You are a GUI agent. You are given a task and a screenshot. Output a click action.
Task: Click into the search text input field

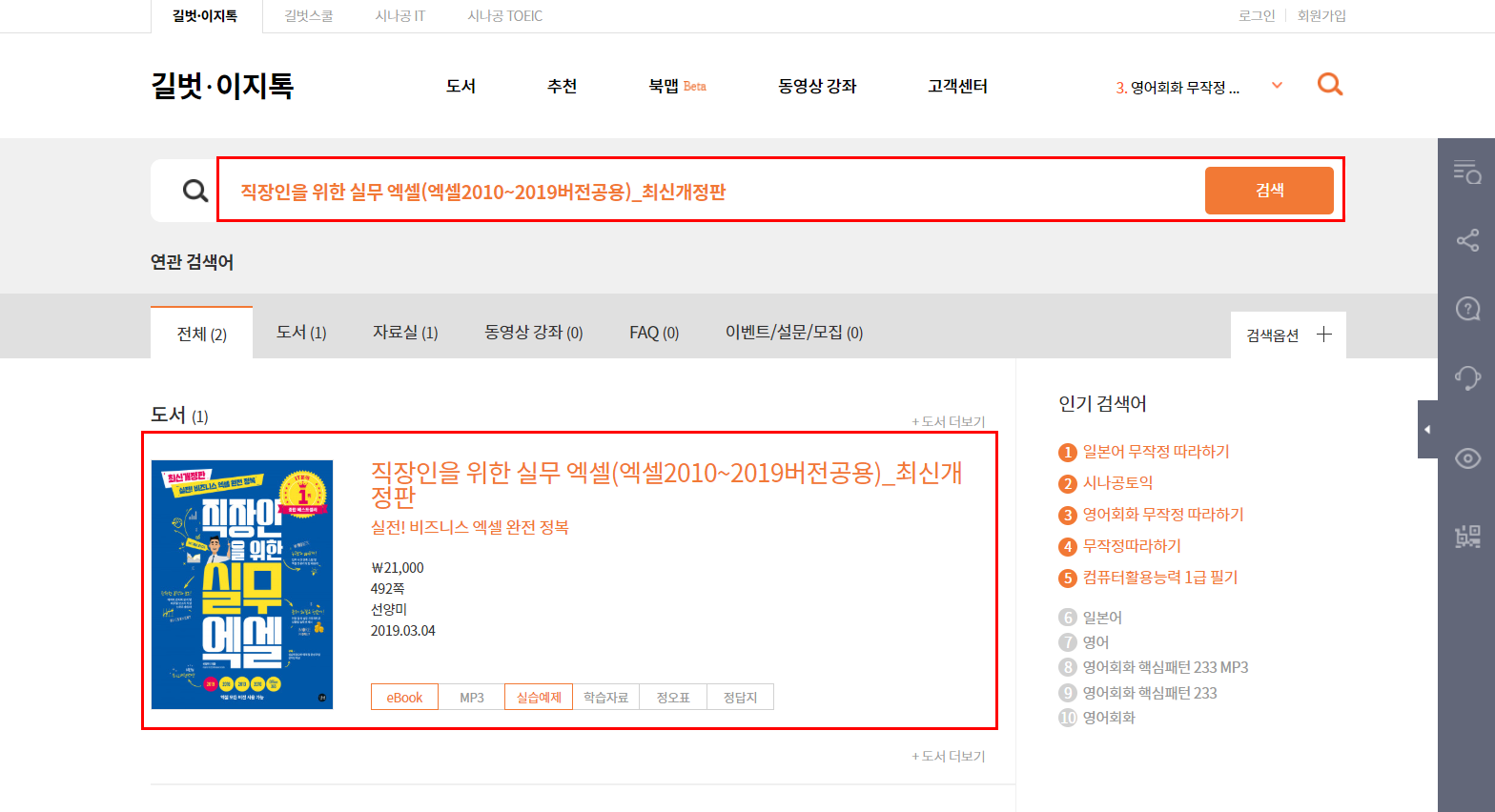tap(706, 192)
